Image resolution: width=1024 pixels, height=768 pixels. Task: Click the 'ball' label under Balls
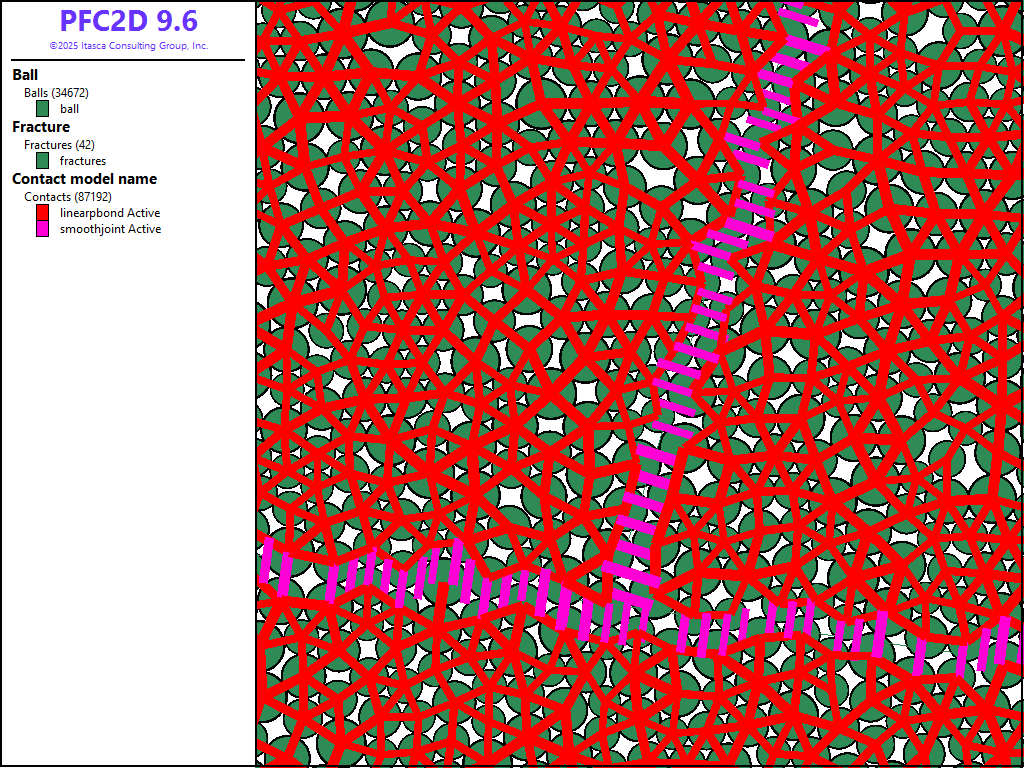tap(69, 109)
